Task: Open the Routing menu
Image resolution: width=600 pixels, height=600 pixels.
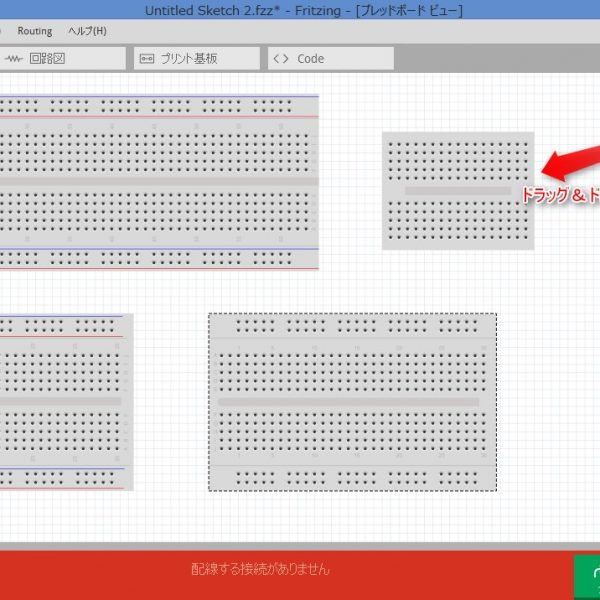Action: [35, 31]
